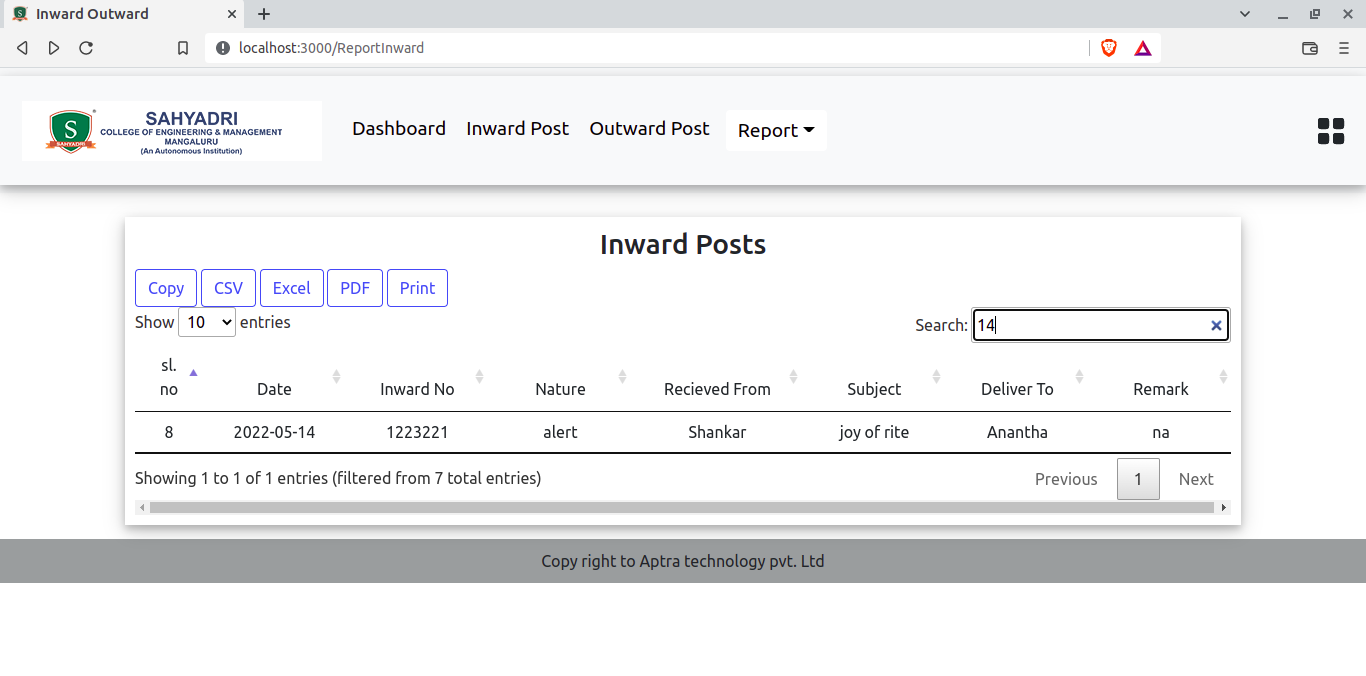The height and width of the screenshot is (676, 1366).
Task: Click the Sahyadri college logo
Action: point(172,131)
